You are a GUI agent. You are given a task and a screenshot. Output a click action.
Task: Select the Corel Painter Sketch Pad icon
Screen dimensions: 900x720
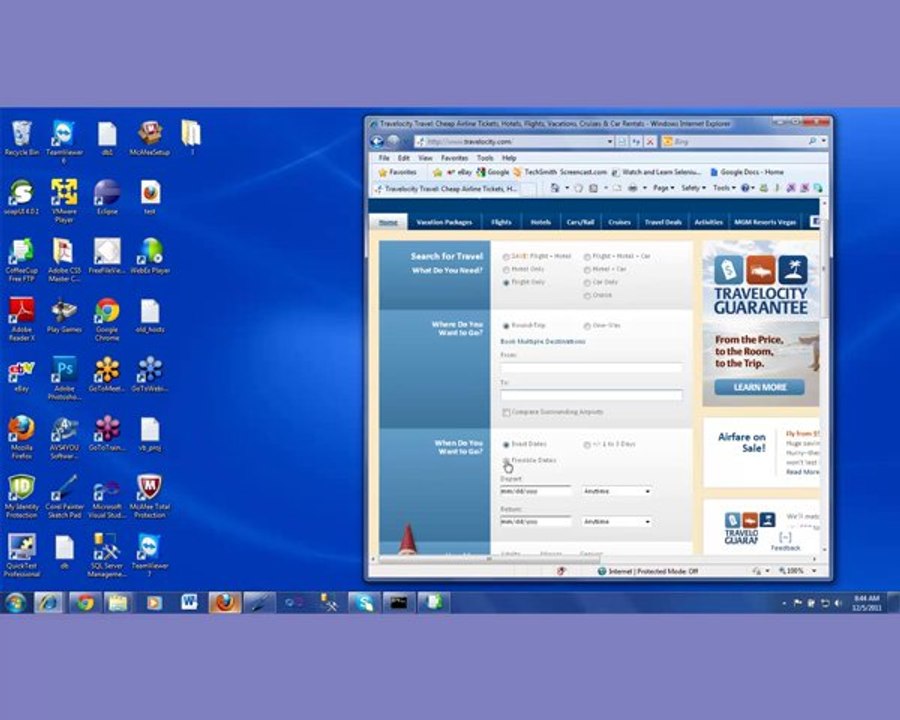pos(64,497)
